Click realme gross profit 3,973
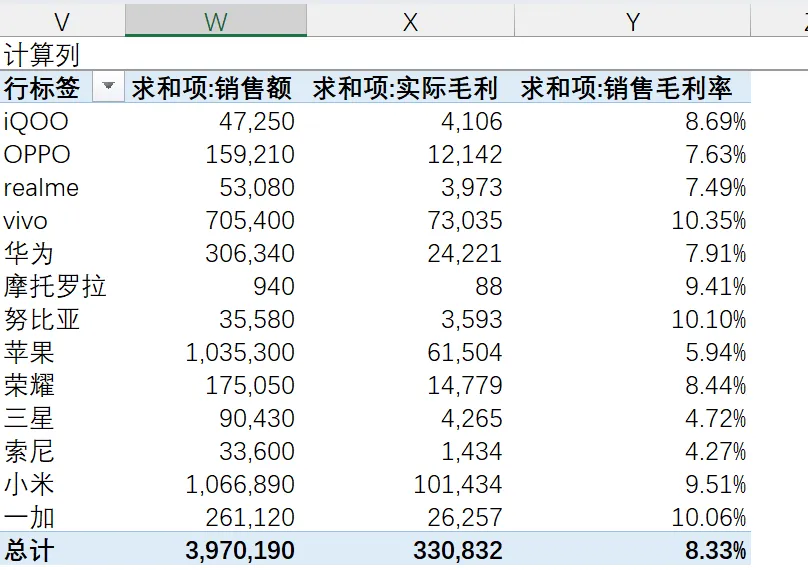The width and height of the screenshot is (808, 570). (x=472, y=188)
